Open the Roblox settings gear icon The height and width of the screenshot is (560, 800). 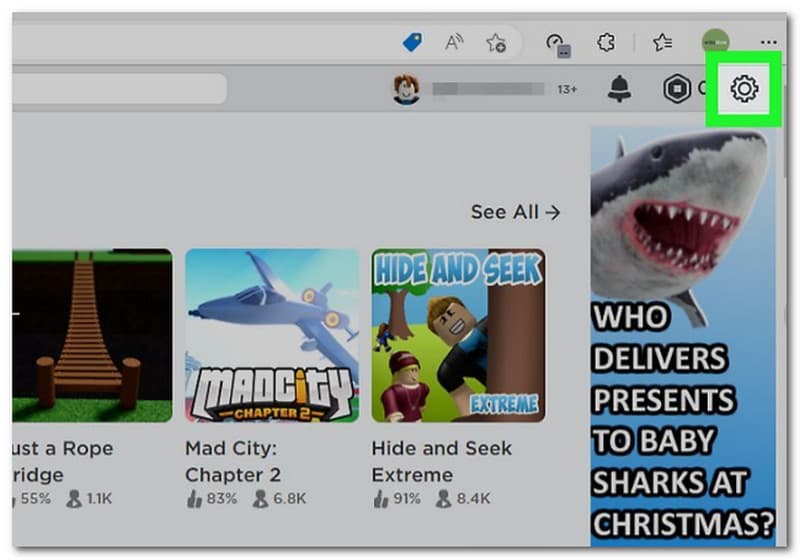click(744, 89)
